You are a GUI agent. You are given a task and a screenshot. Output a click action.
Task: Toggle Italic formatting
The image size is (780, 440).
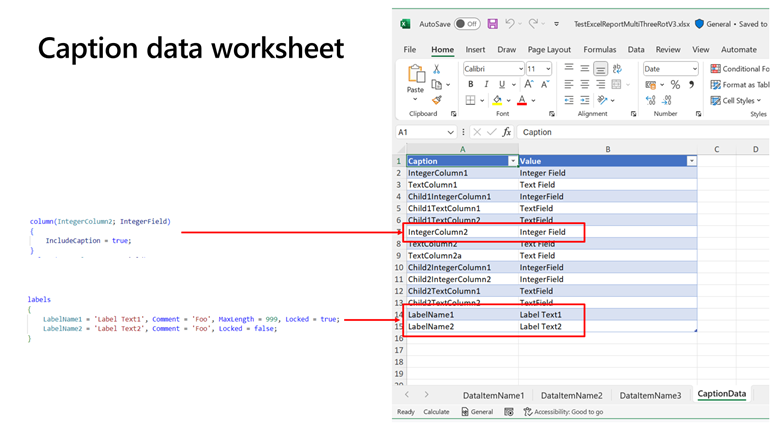tap(486, 85)
